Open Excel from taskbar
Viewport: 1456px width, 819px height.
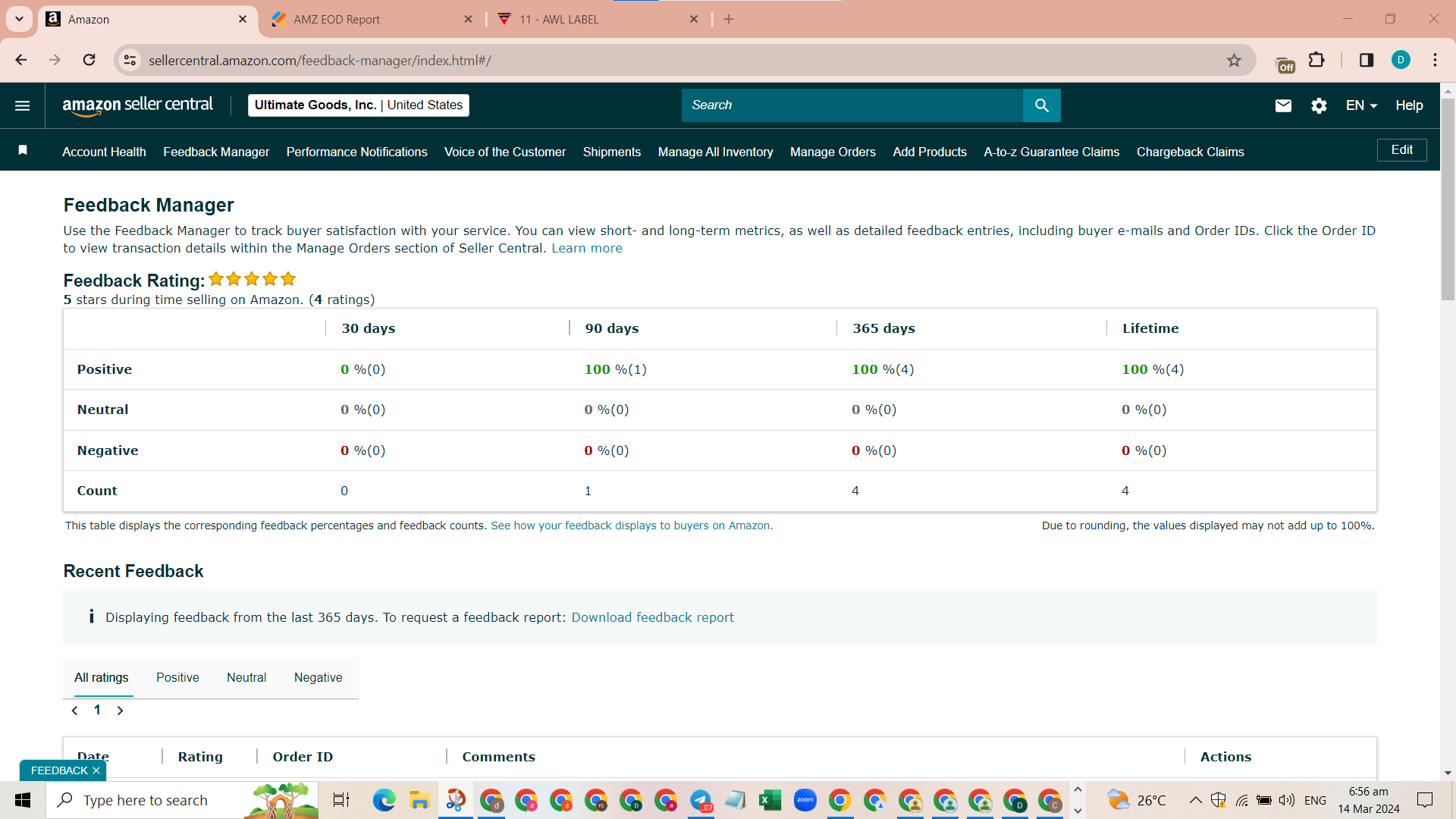coord(770,800)
